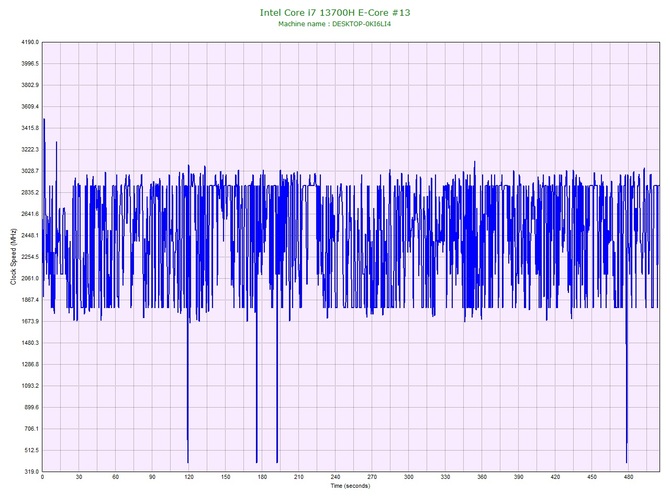Click the y-axis value 1093.2
Image resolution: width=670 pixels, height=503 pixels.
point(30,386)
